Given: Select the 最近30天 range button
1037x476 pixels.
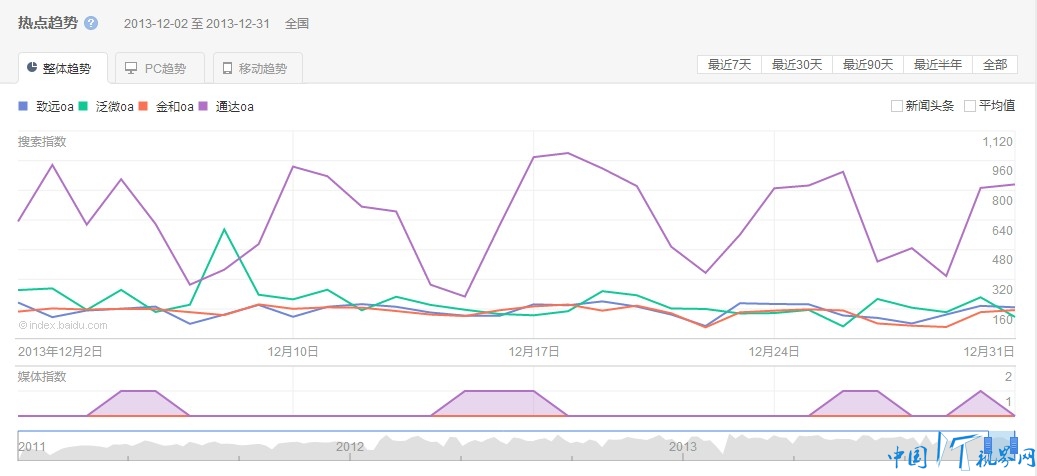Looking at the screenshot, I should 797,65.
